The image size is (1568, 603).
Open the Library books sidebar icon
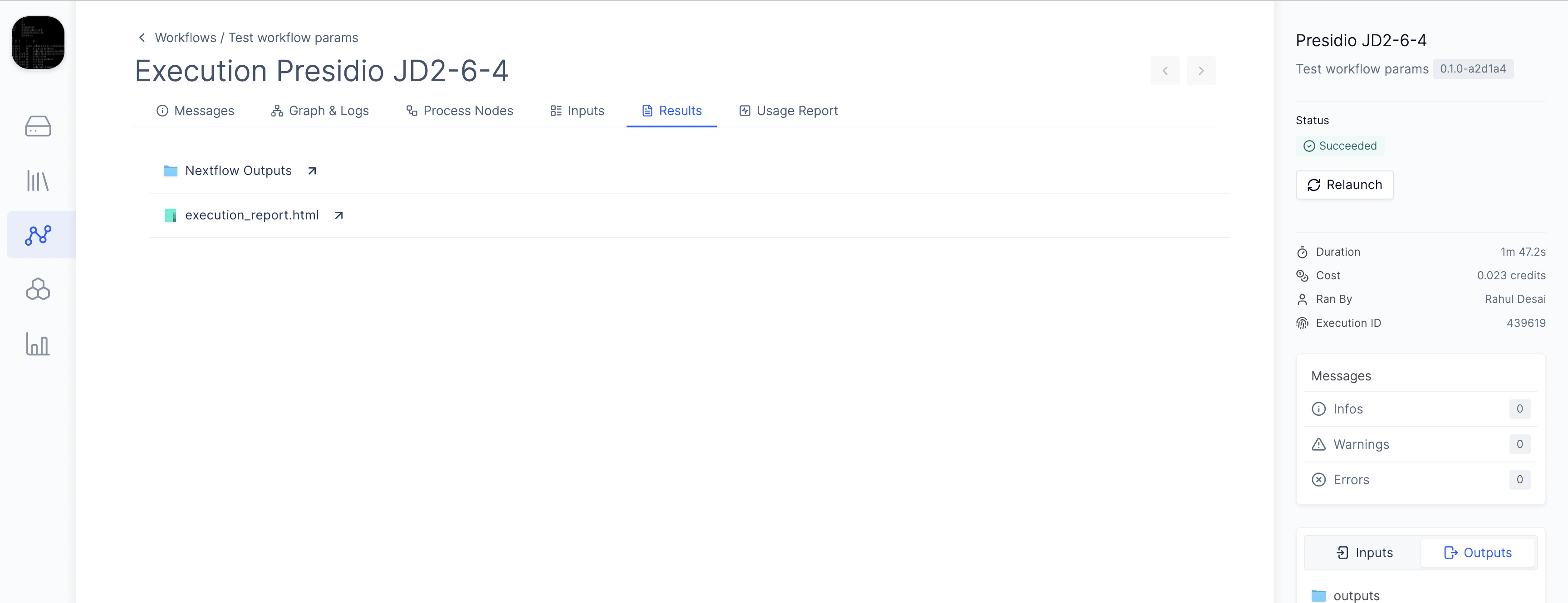tap(38, 181)
